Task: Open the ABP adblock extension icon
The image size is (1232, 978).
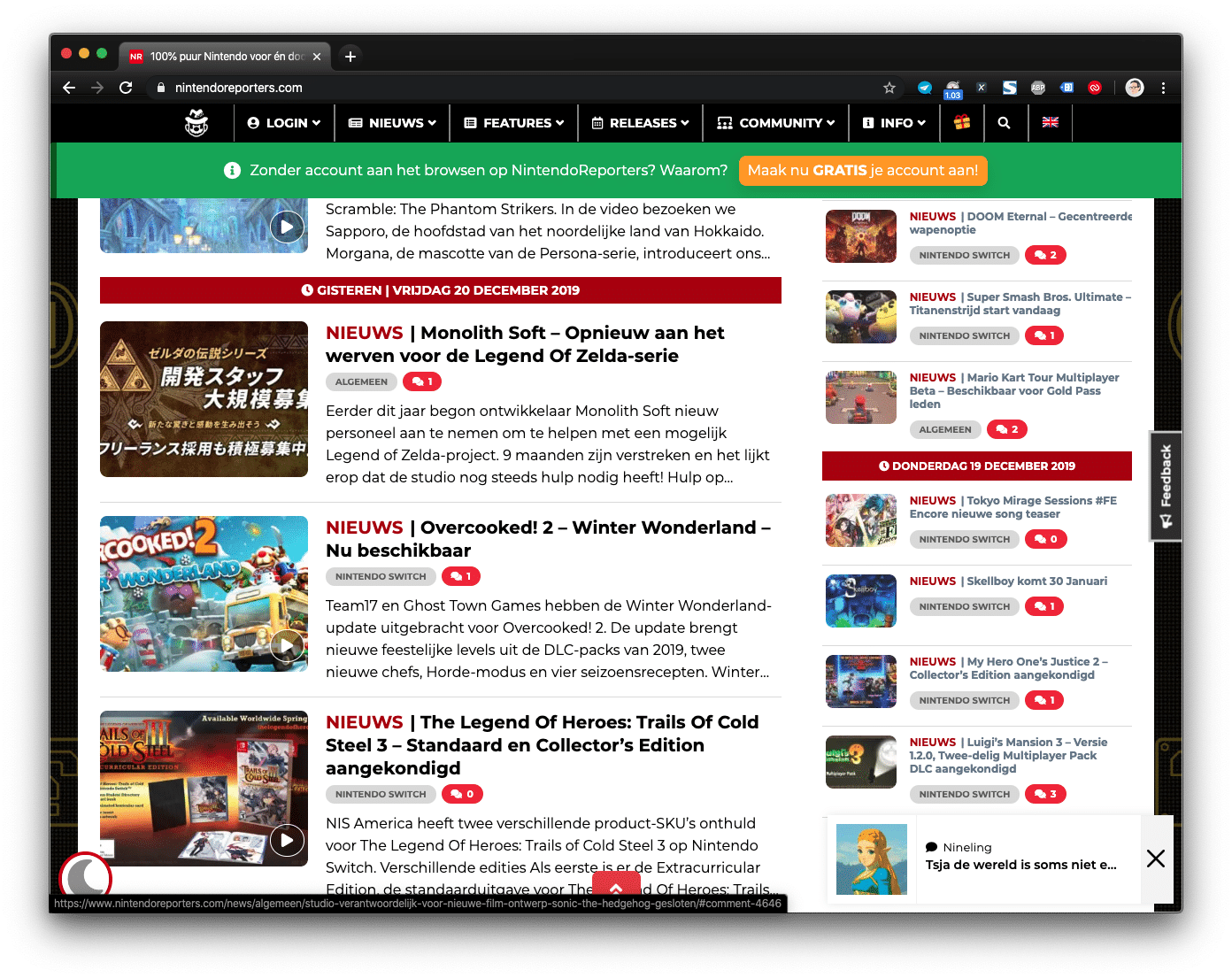Action: click(x=1038, y=88)
